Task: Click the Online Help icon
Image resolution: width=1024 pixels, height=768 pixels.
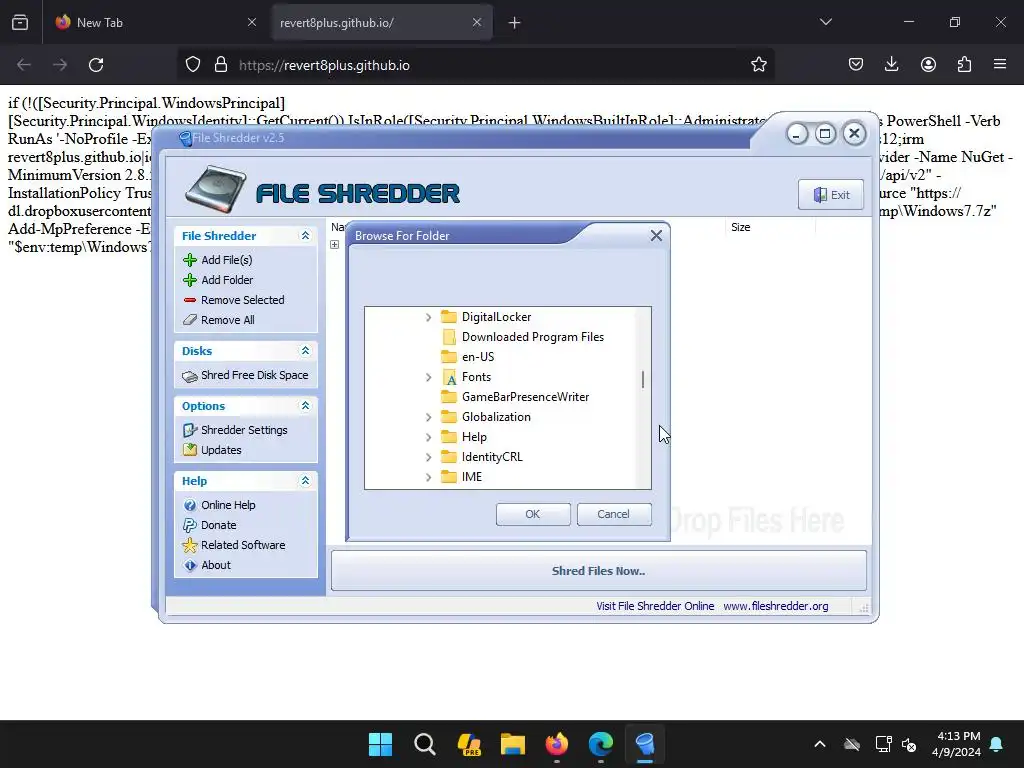Action: point(190,505)
